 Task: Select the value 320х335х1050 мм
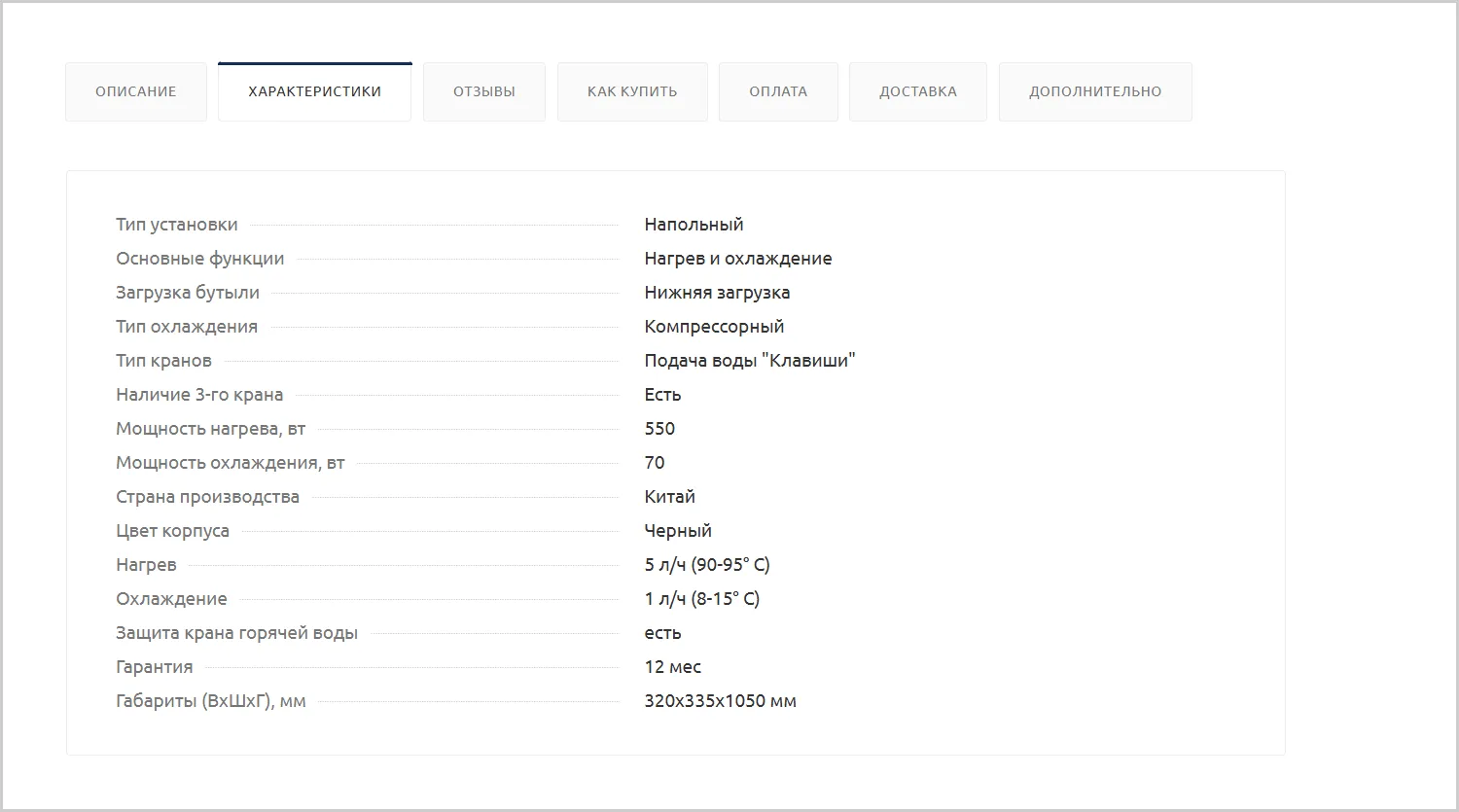click(x=721, y=701)
